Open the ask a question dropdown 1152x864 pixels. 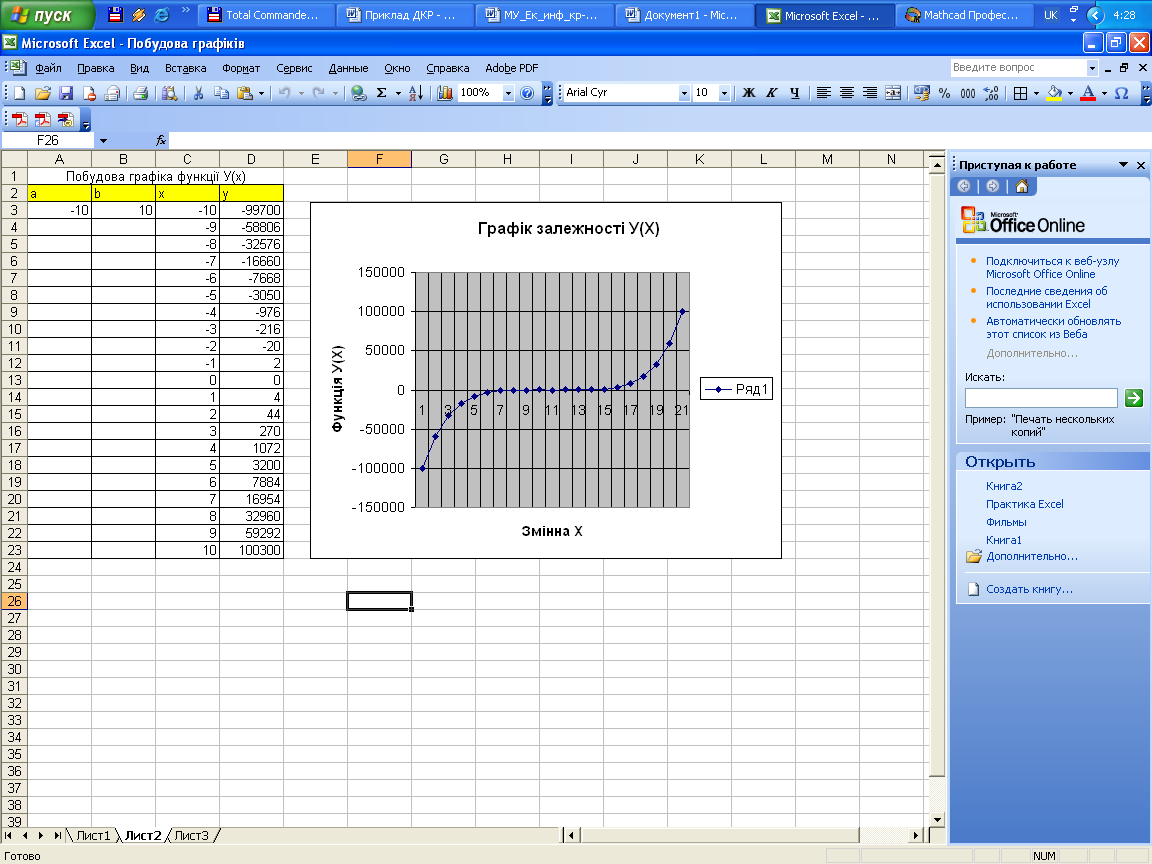click(x=1092, y=68)
